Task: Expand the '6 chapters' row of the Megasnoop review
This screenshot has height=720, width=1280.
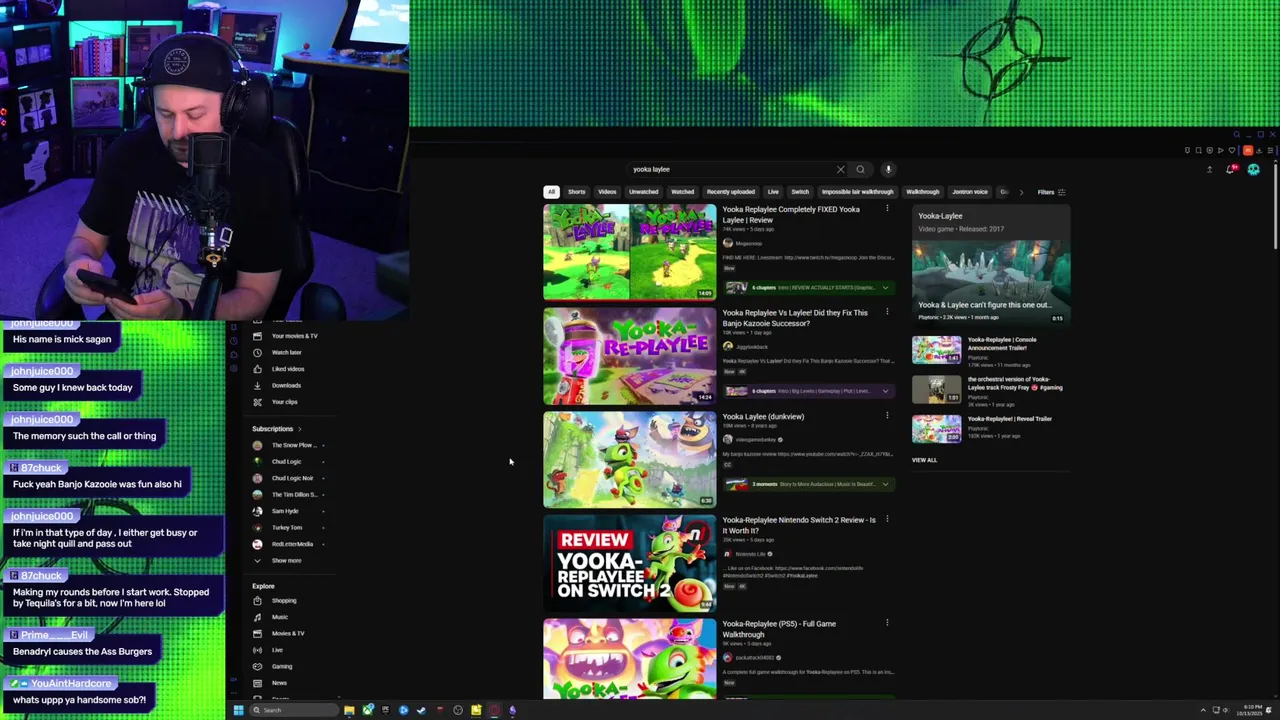Action: [x=808, y=287]
